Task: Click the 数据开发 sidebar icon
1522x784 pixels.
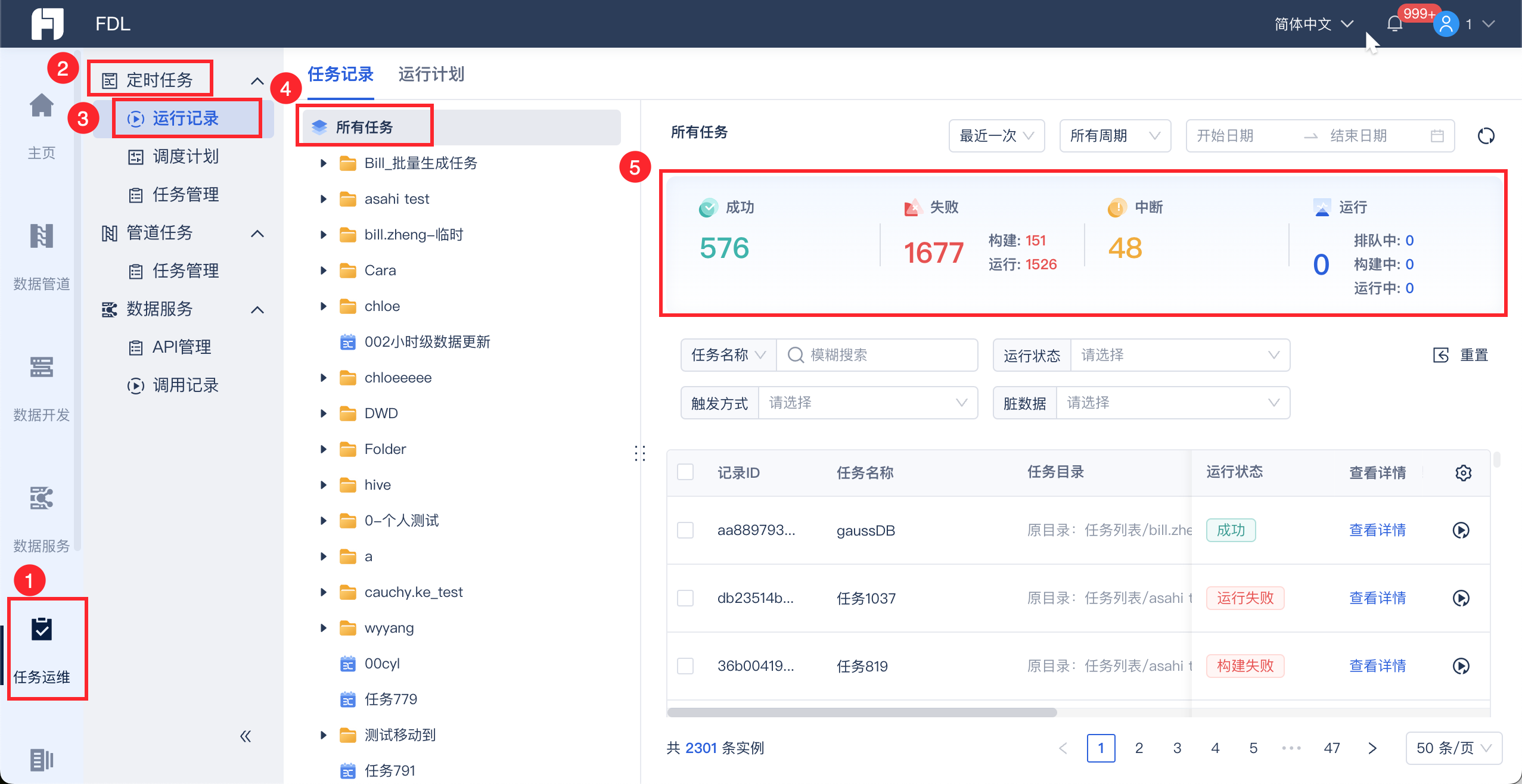Action: (41, 368)
